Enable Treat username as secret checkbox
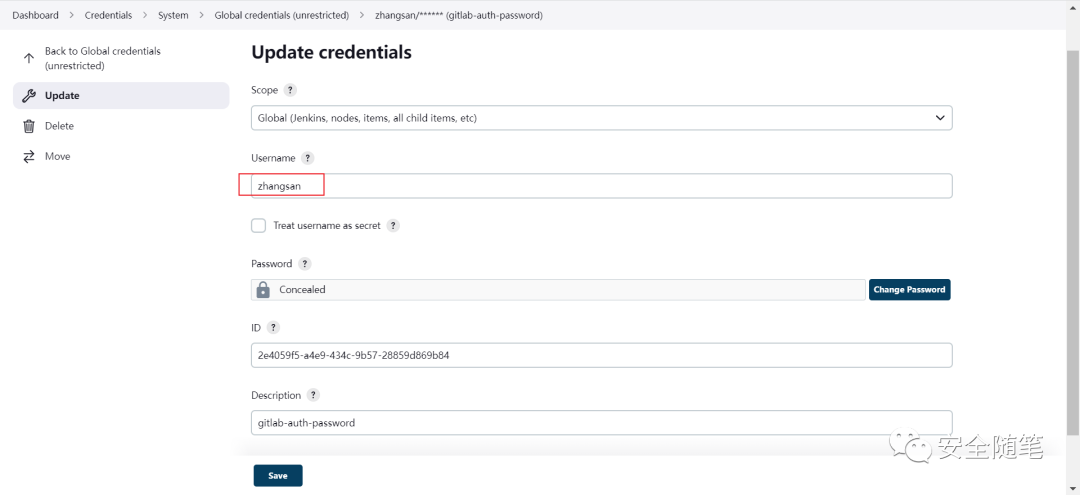The width and height of the screenshot is (1080, 495). click(258, 226)
